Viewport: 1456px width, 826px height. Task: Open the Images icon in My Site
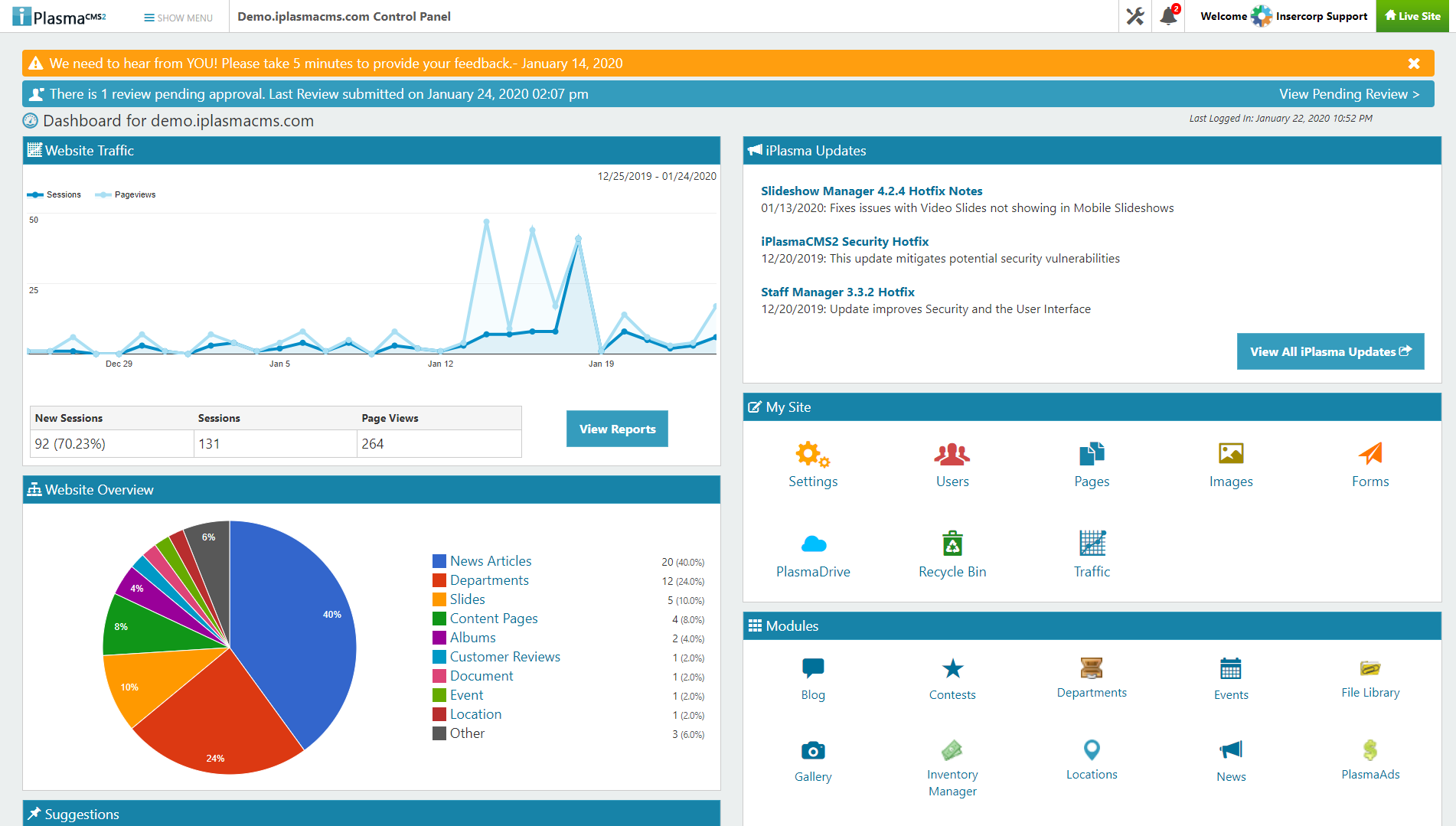point(1231,454)
